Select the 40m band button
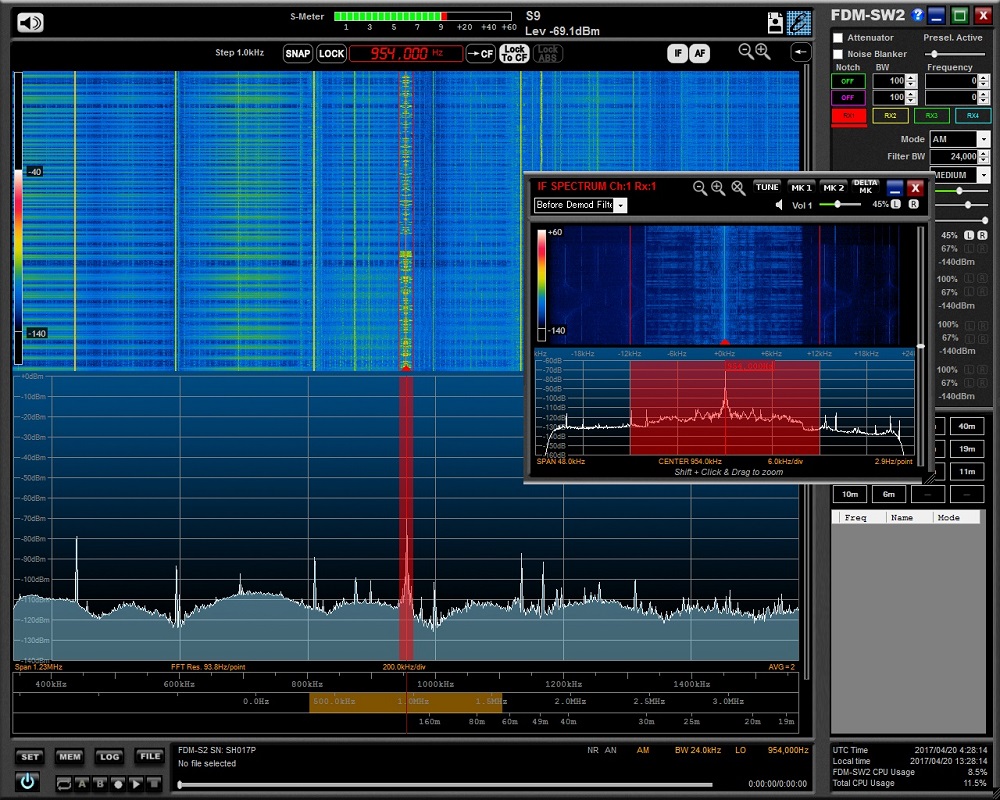This screenshot has height=800, width=1000. point(967,427)
